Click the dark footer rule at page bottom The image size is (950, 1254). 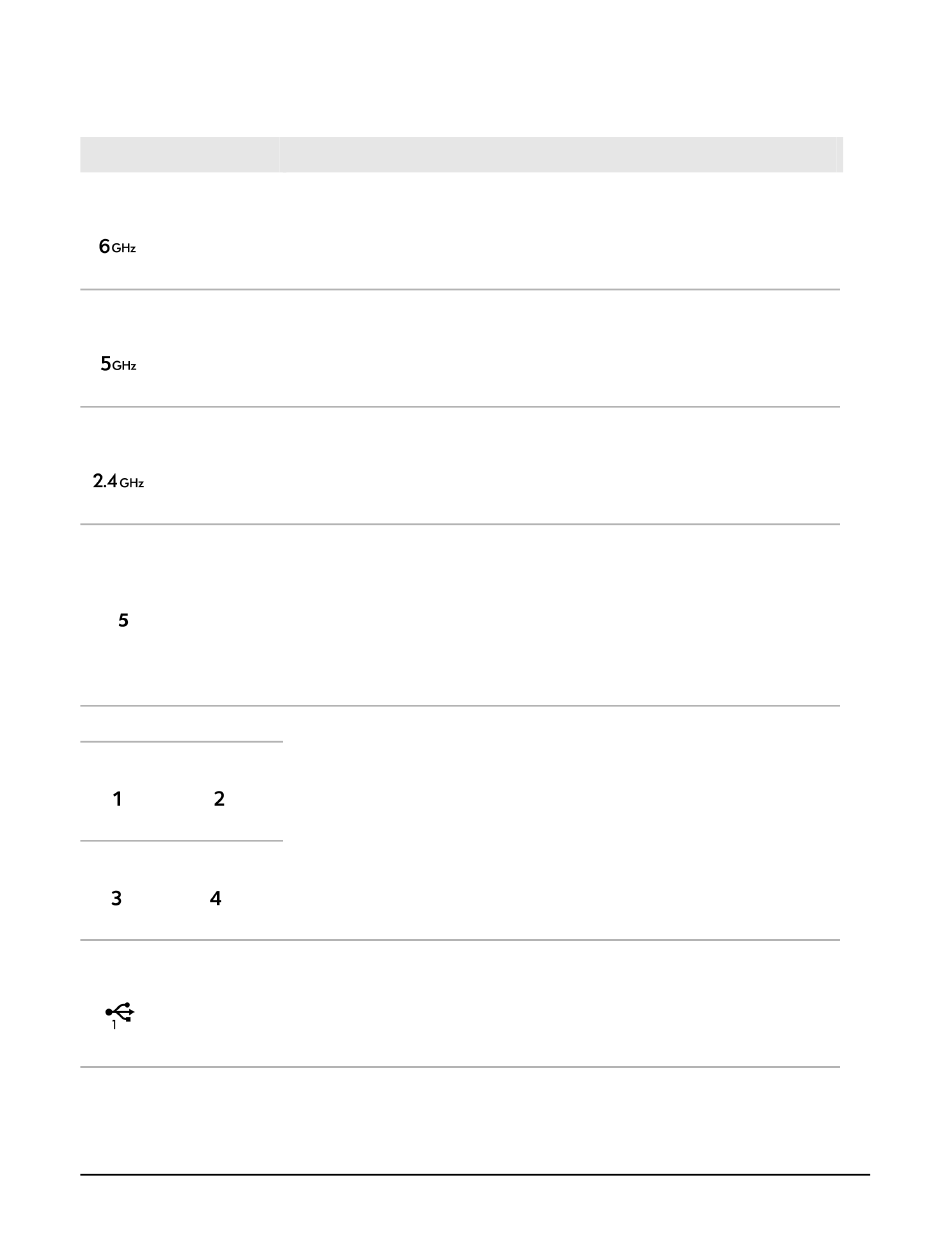point(475,1175)
